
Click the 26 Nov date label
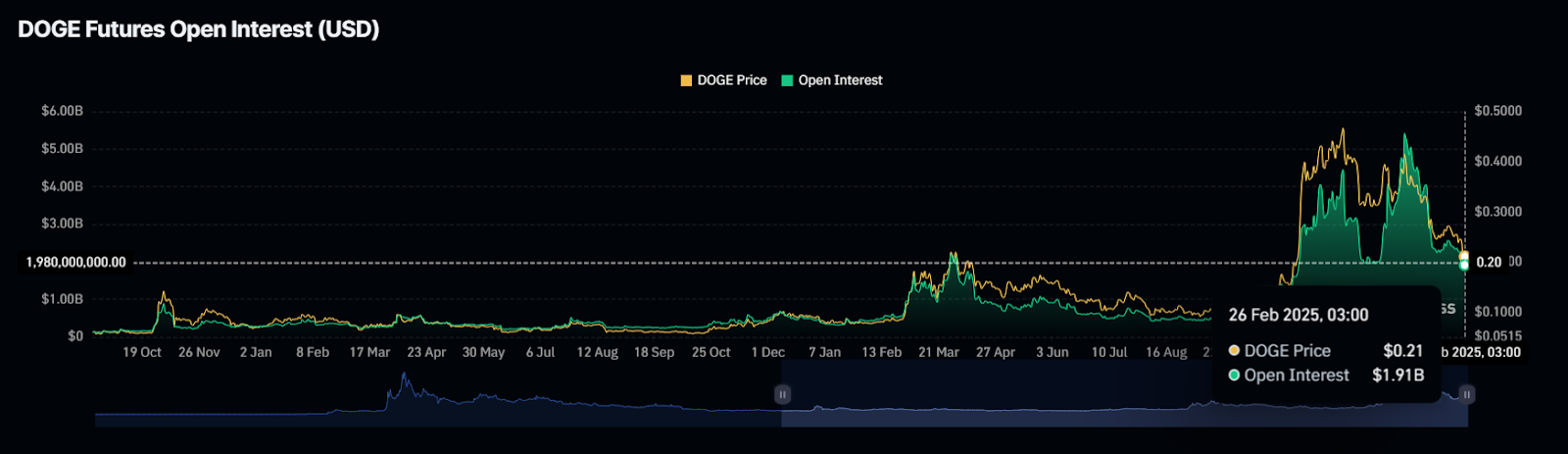(199, 352)
